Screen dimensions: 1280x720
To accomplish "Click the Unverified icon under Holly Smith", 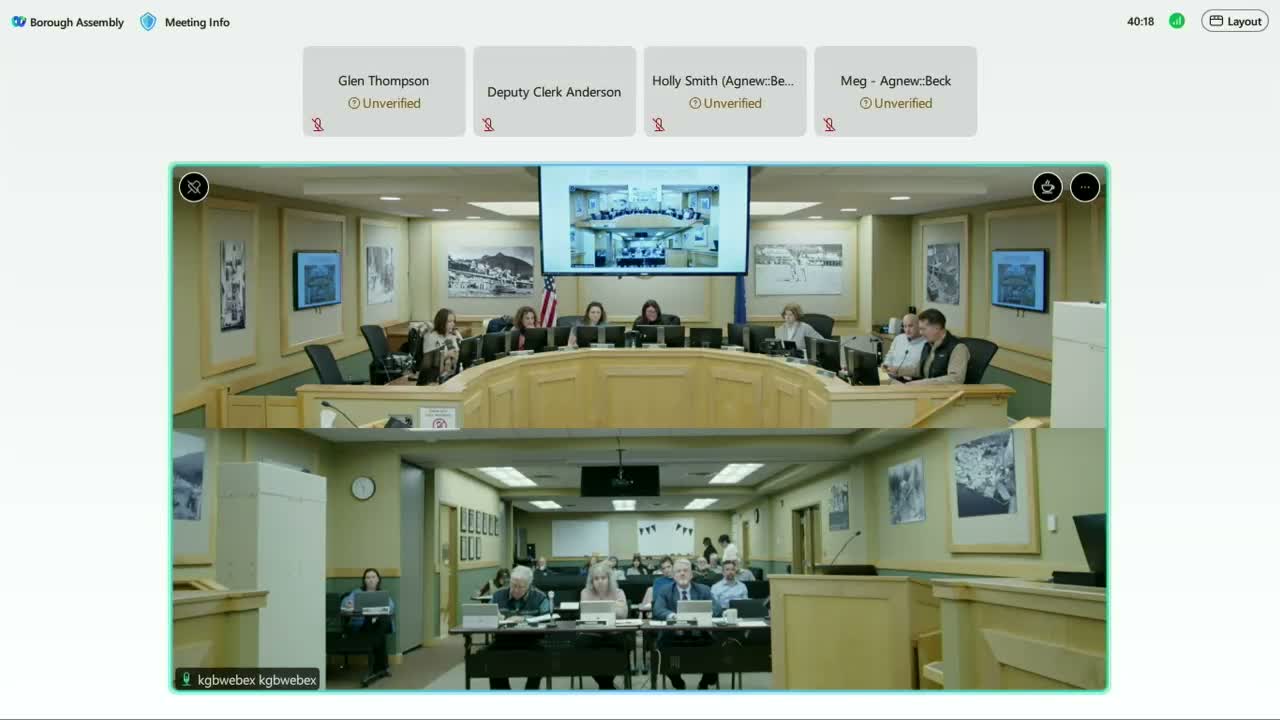I will tap(694, 103).
